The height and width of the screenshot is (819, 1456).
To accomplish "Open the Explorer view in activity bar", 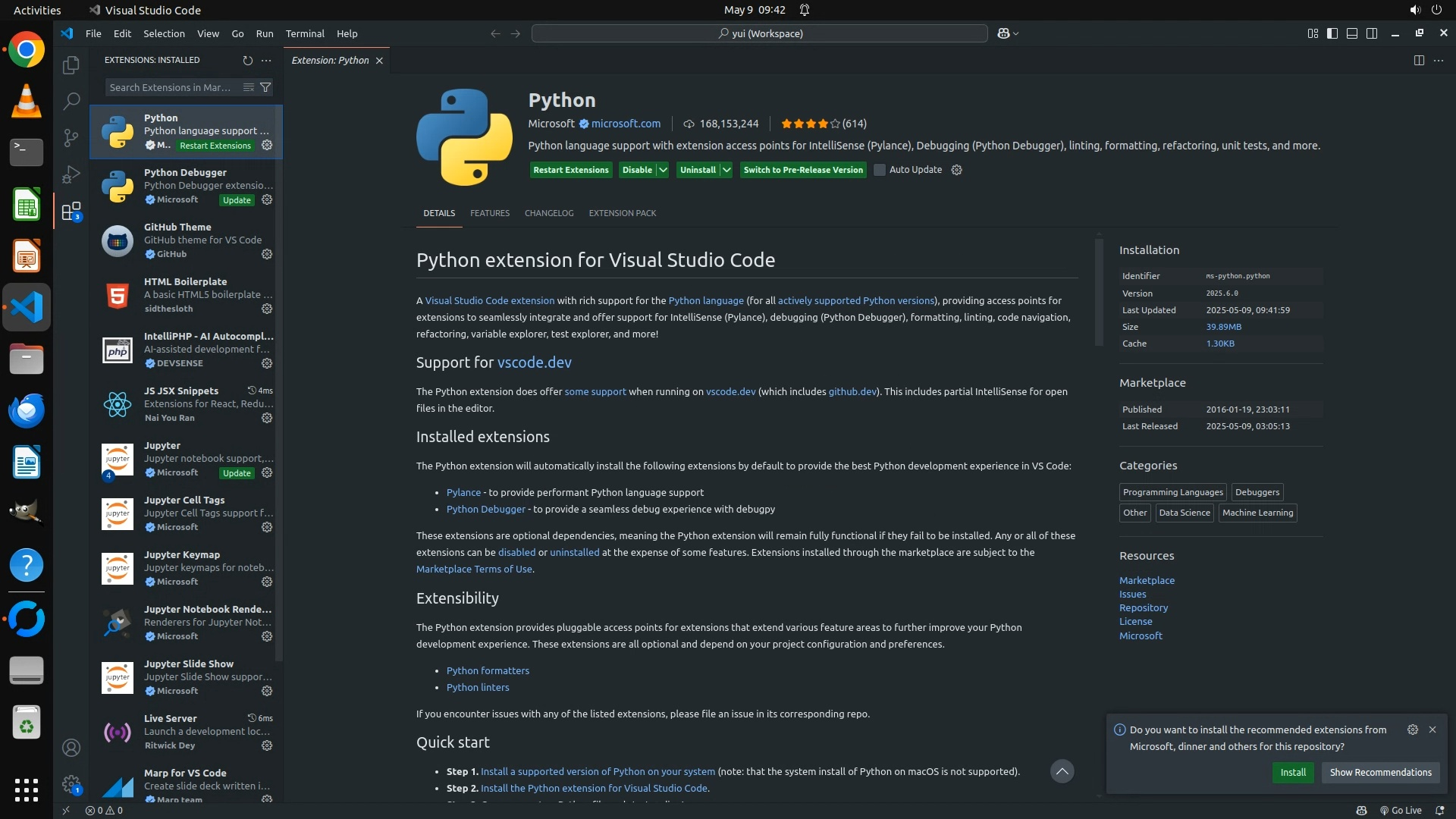I will pyautogui.click(x=71, y=65).
